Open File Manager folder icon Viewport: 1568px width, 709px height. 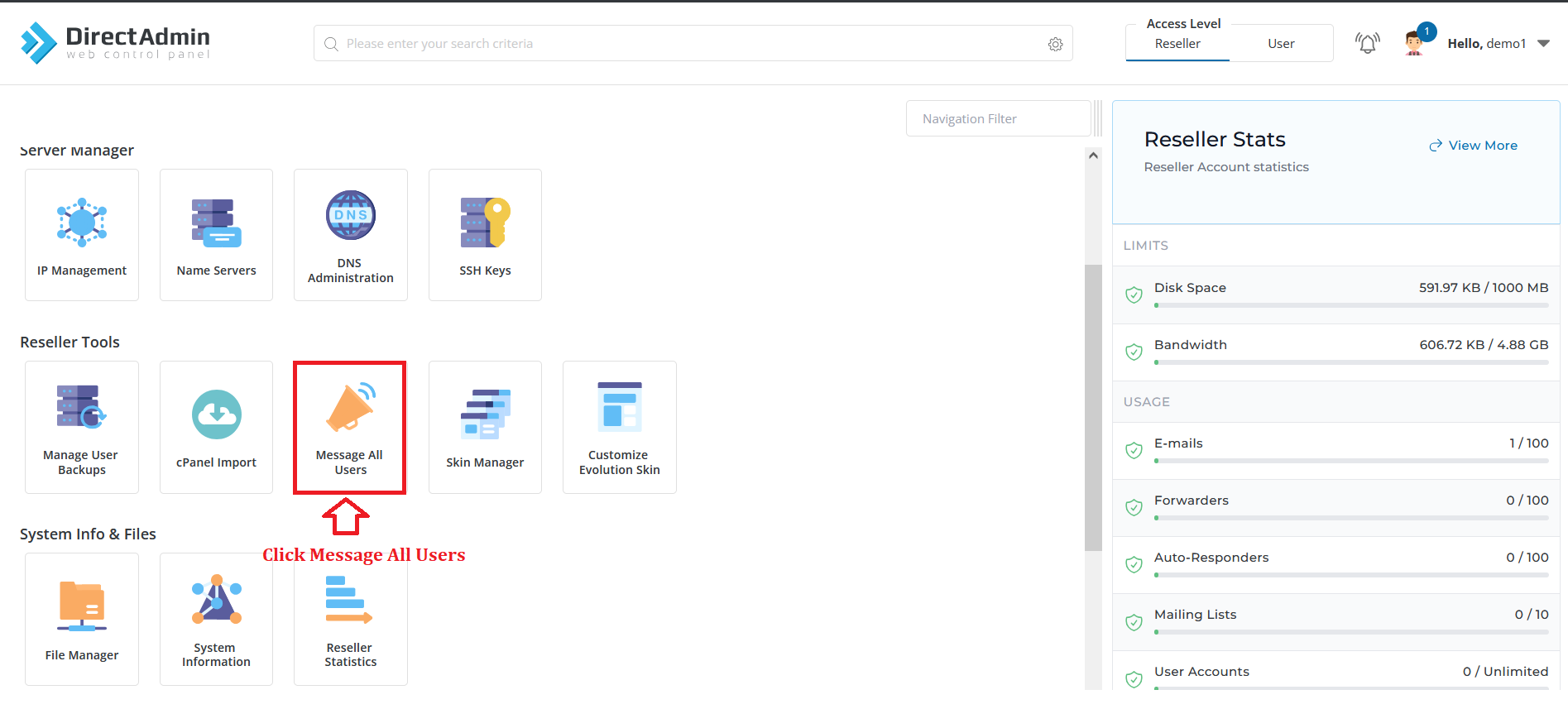click(x=82, y=606)
